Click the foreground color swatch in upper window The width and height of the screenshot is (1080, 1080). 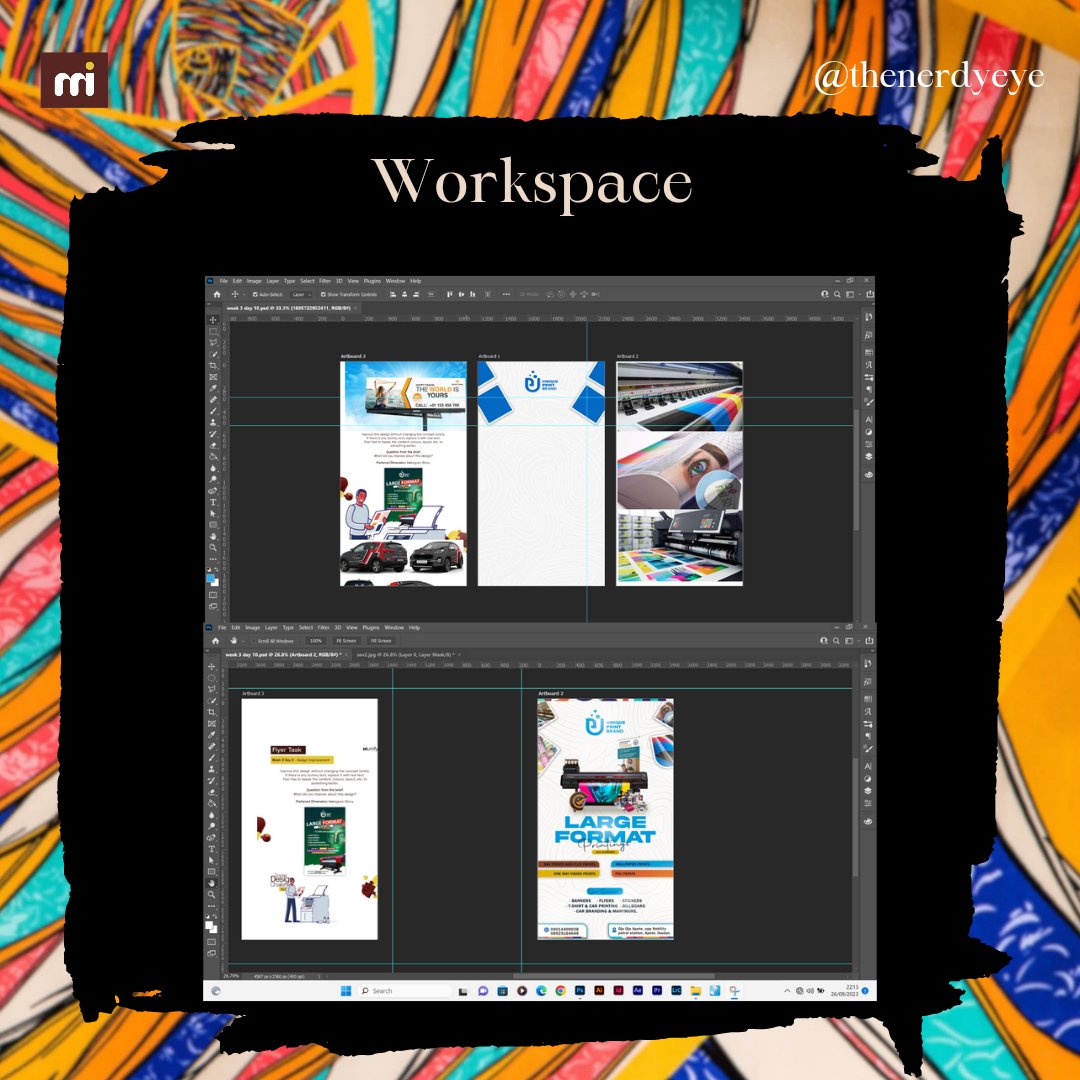coord(211,579)
